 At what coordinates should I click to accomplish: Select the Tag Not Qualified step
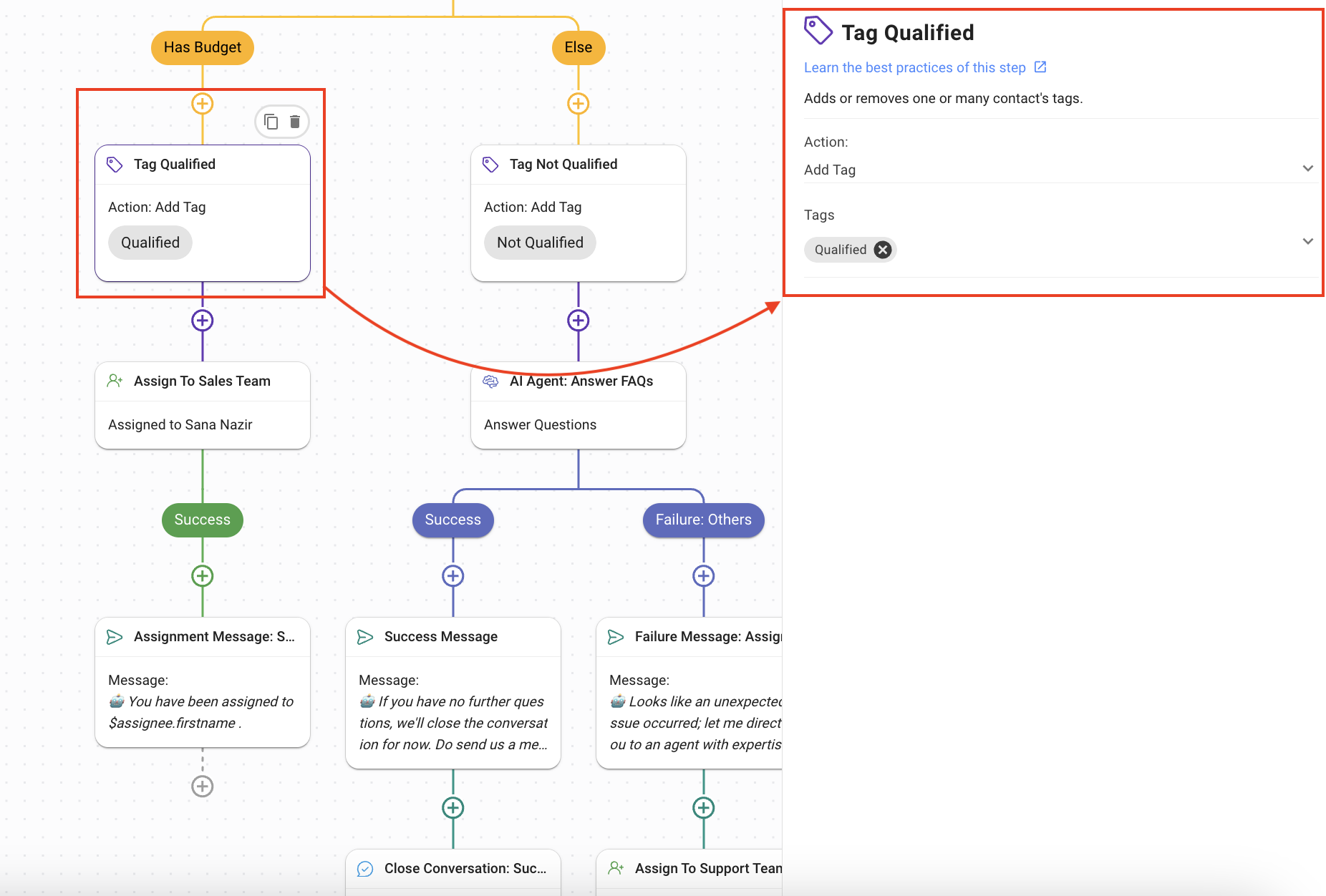pyautogui.click(x=579, y=213)
